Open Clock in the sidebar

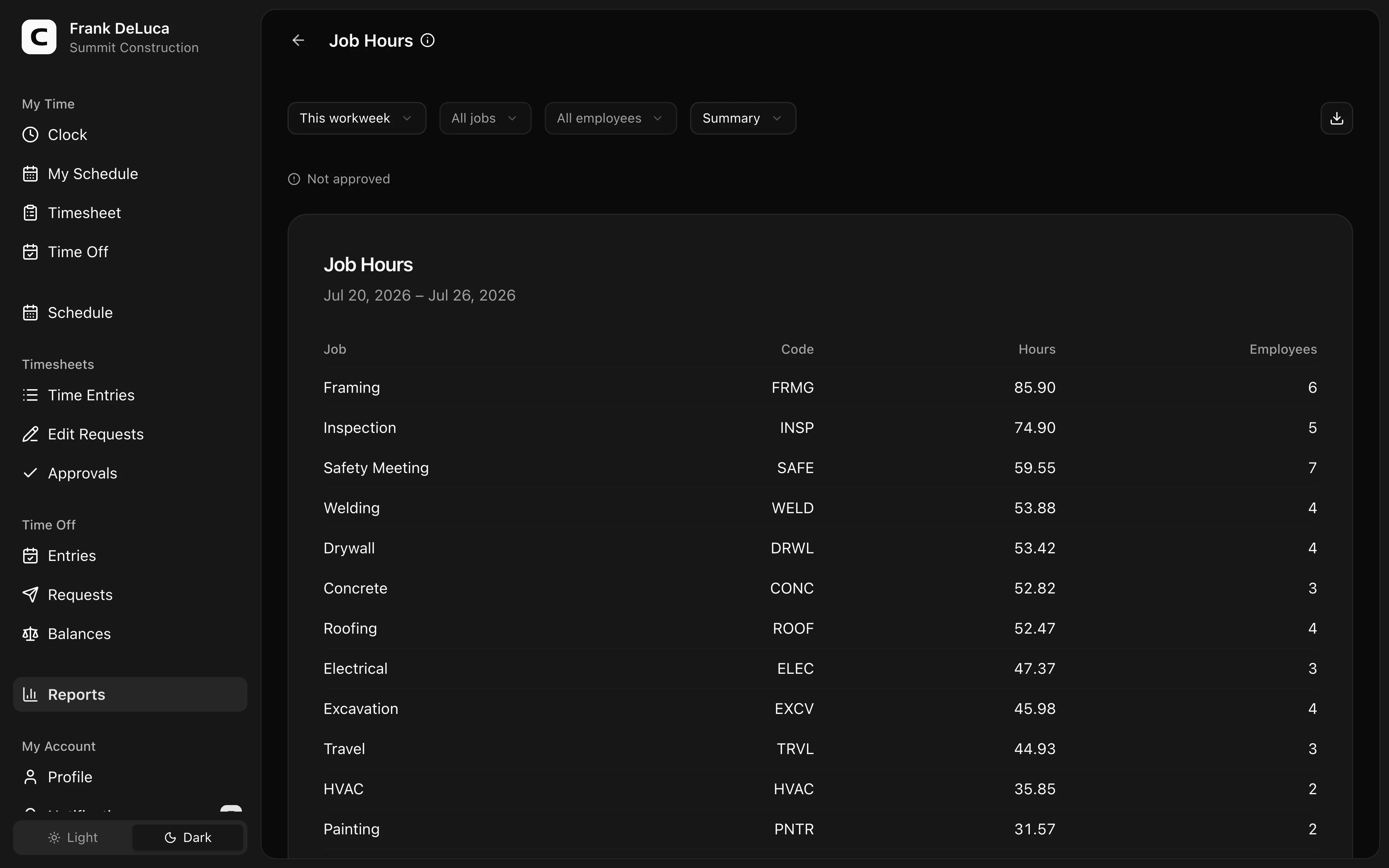pyautogui.click(x=130, y=135)
